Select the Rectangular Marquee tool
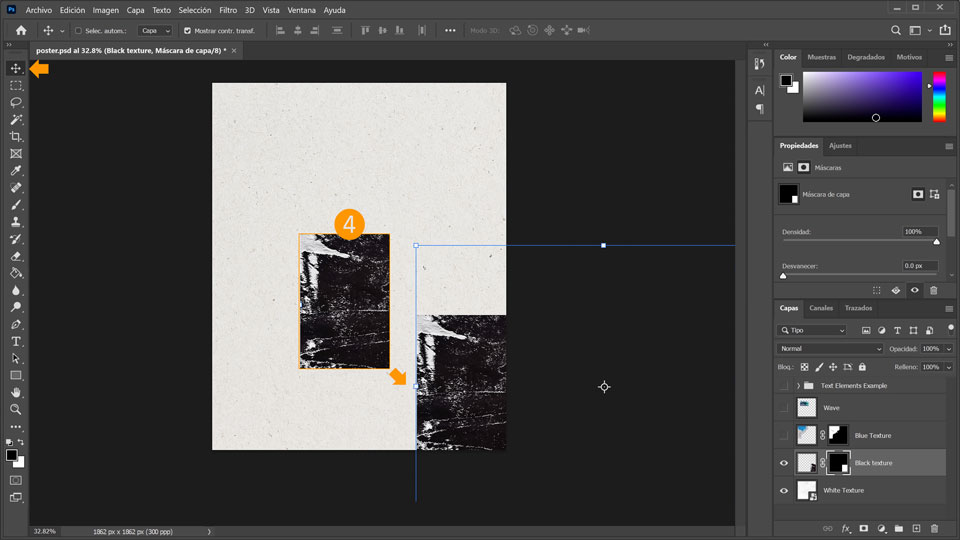The width and height of the screenshot is (960, 540). pos(16,86)
